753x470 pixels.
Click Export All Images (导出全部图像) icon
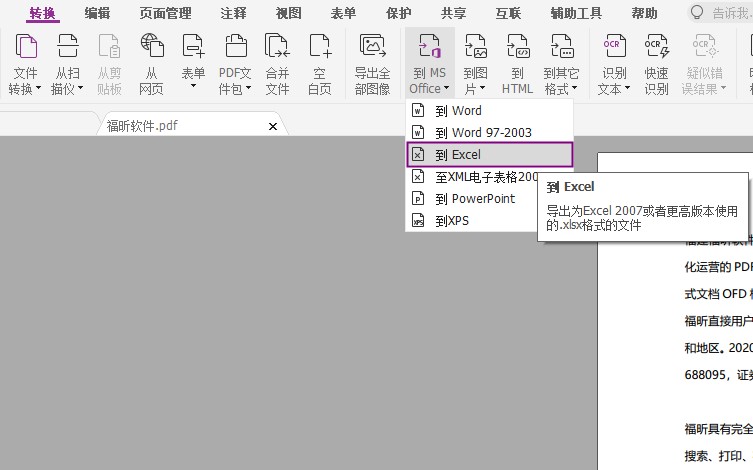pos(372,63)
